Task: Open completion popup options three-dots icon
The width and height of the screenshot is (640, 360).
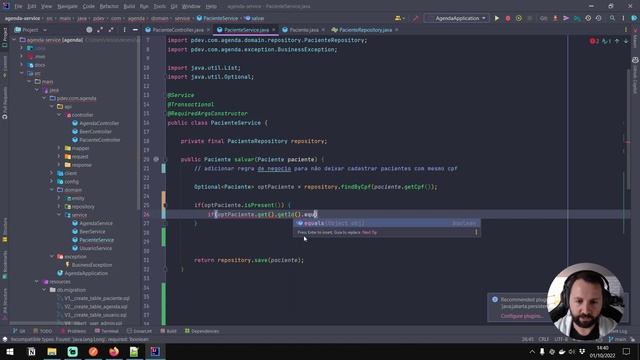Action: (476, 232)
